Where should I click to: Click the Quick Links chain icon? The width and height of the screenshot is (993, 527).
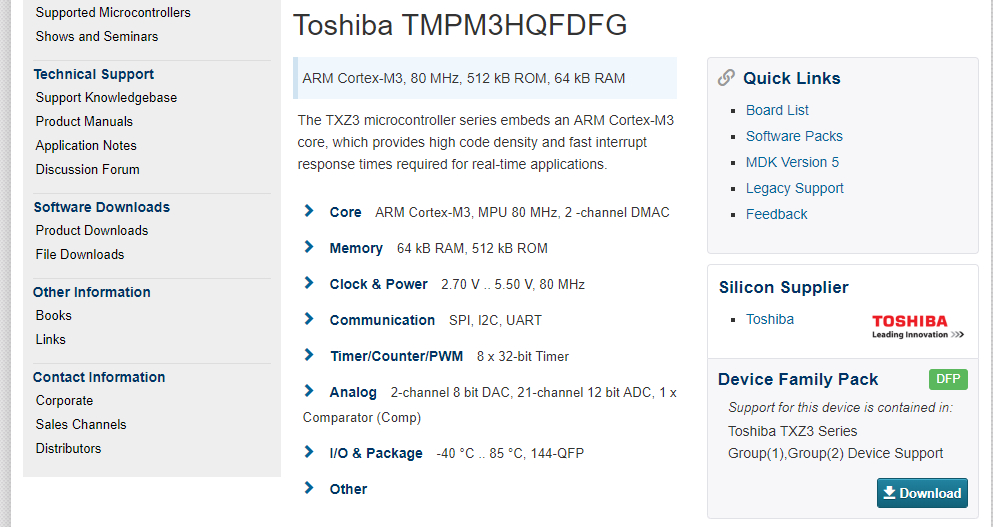click(x=727, y=78)
